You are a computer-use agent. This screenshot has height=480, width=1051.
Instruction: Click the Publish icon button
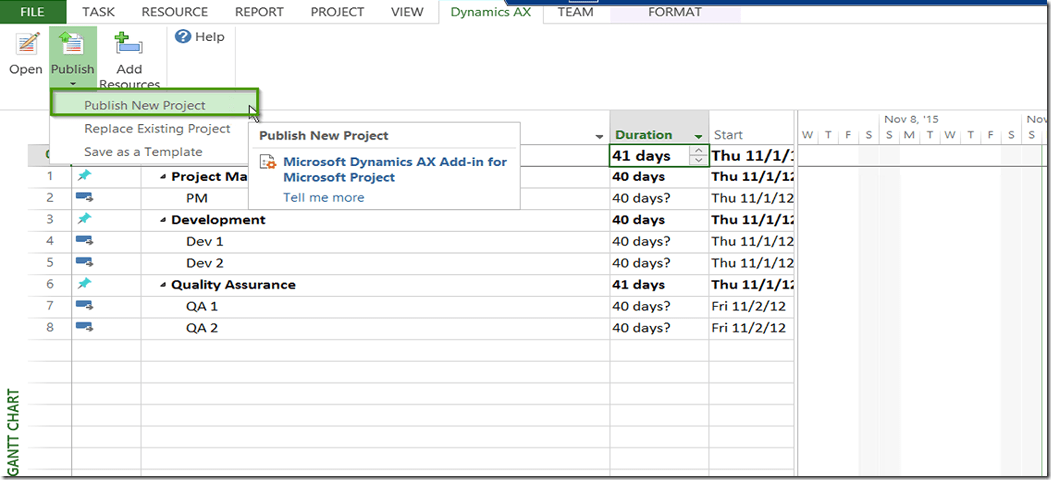pyautogui.click(x=72, y=46)
